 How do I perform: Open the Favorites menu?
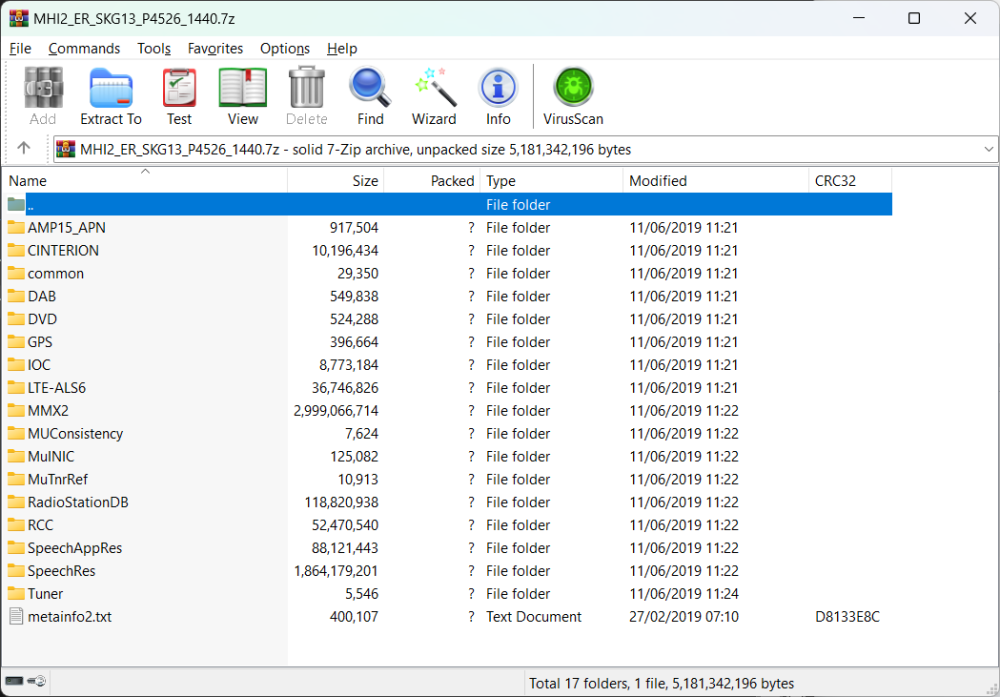coord(215,48)
